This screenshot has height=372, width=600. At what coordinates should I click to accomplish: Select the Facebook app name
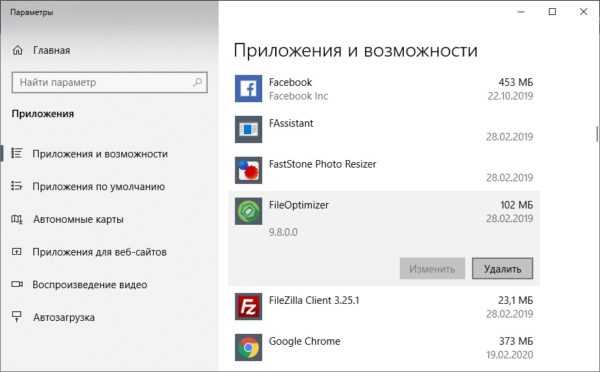pos(290,82)
